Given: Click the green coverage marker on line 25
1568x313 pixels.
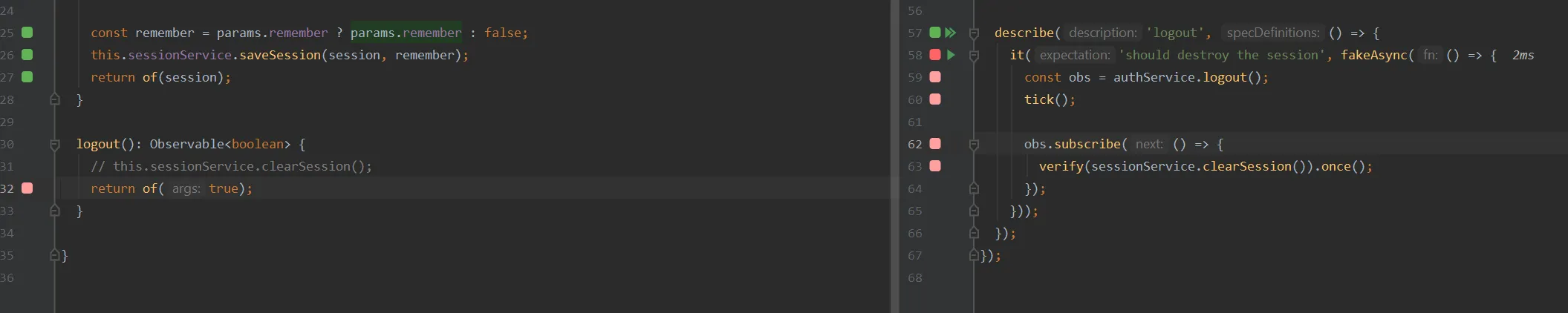Looking at the screenshot, I should point(27,33).
